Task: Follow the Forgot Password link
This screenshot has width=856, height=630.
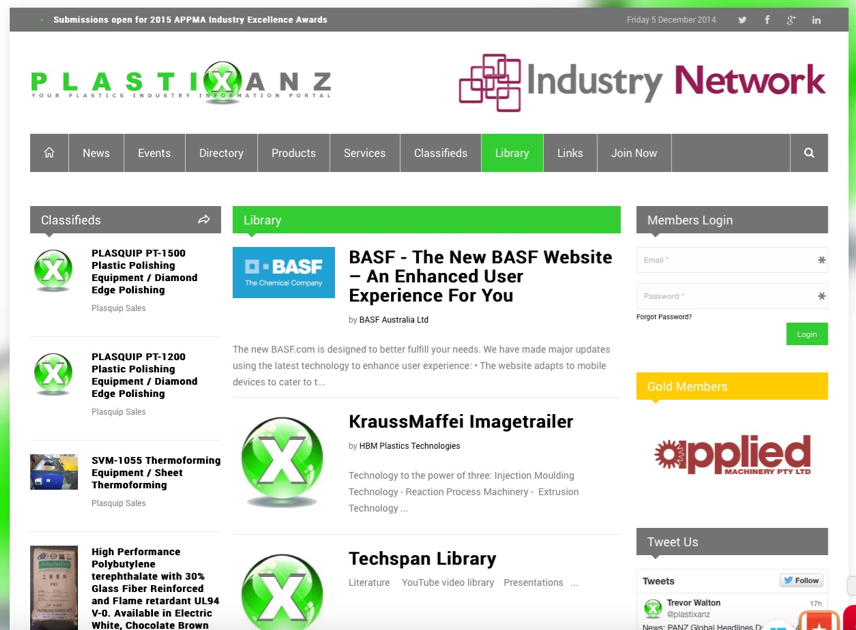Action: [x=664, y=317]
